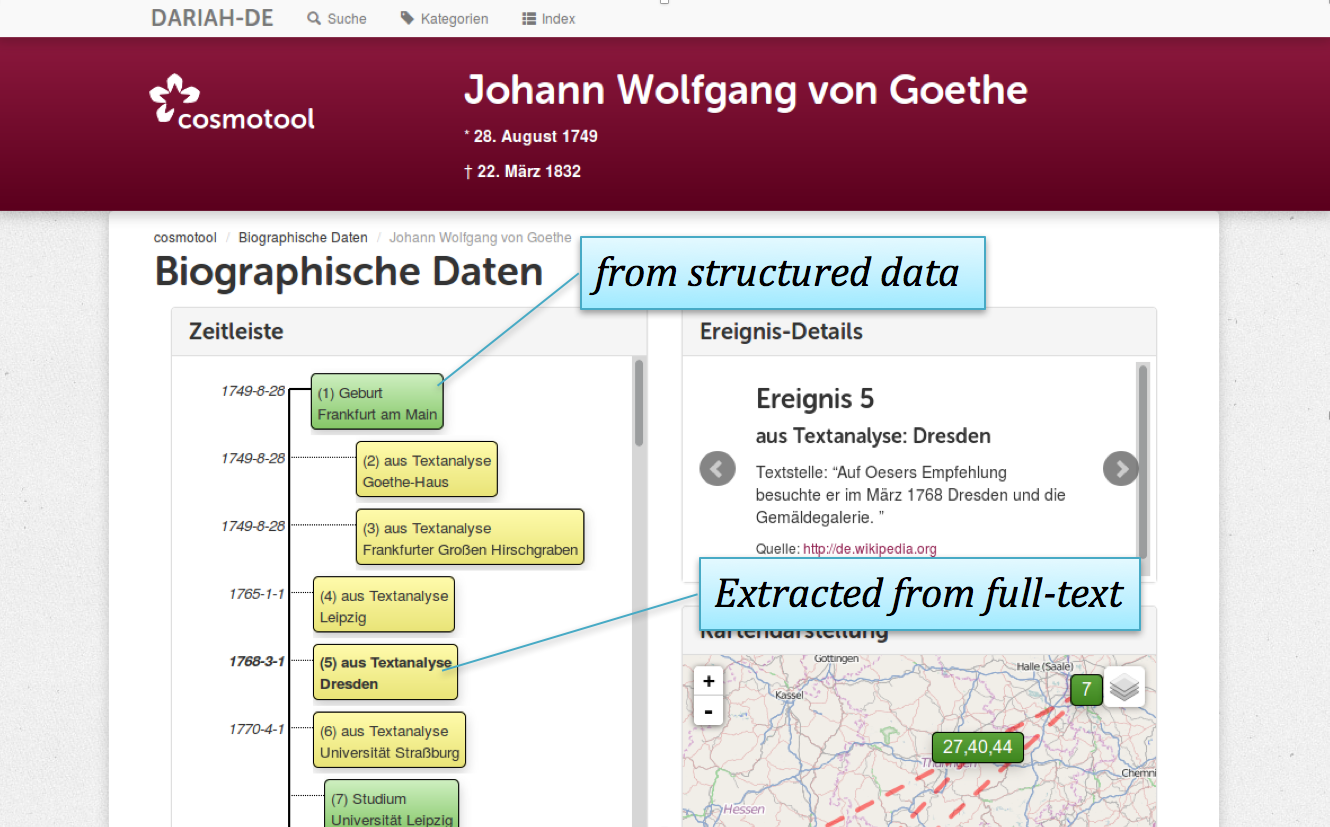This screenshot has width=1330, height=827.
Task: Zoom out on the map
Action: [708, 711]
